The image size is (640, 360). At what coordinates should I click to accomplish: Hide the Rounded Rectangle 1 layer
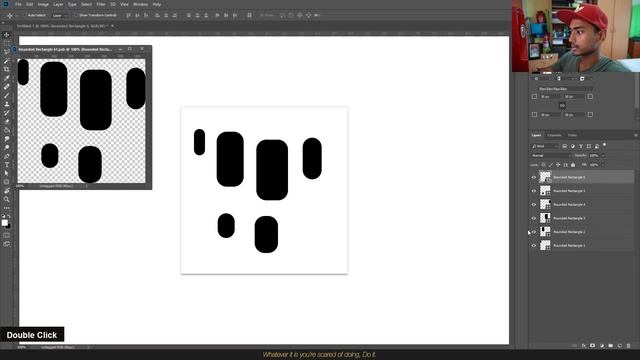[533, 246]
